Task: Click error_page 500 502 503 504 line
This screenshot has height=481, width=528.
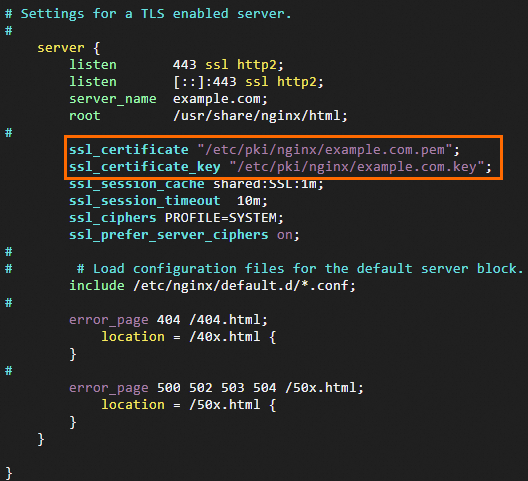Action: [216, 388]
